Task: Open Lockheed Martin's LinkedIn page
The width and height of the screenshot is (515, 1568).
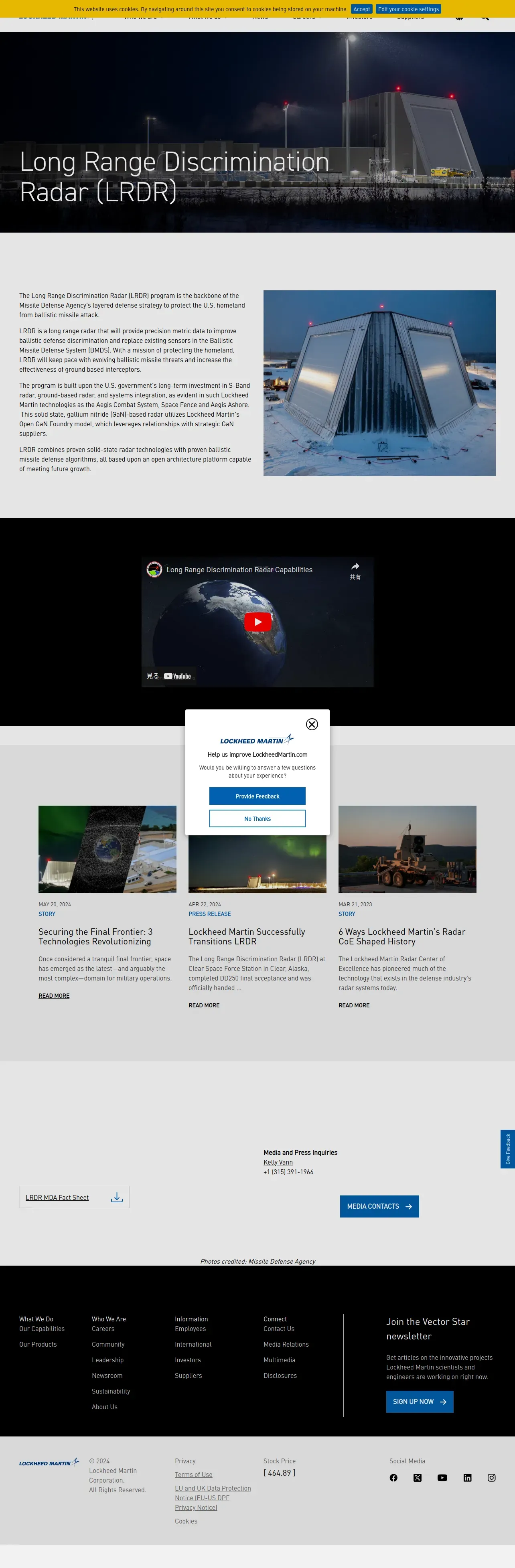Action: pos(468,1477)
